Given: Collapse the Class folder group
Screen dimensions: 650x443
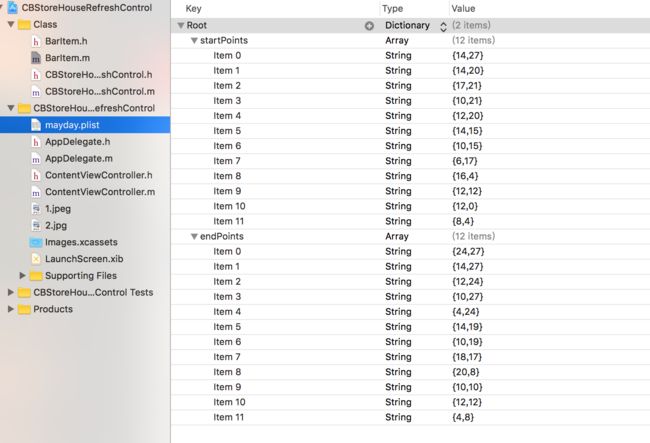Looking at the screenshot, I should [11, 24].
